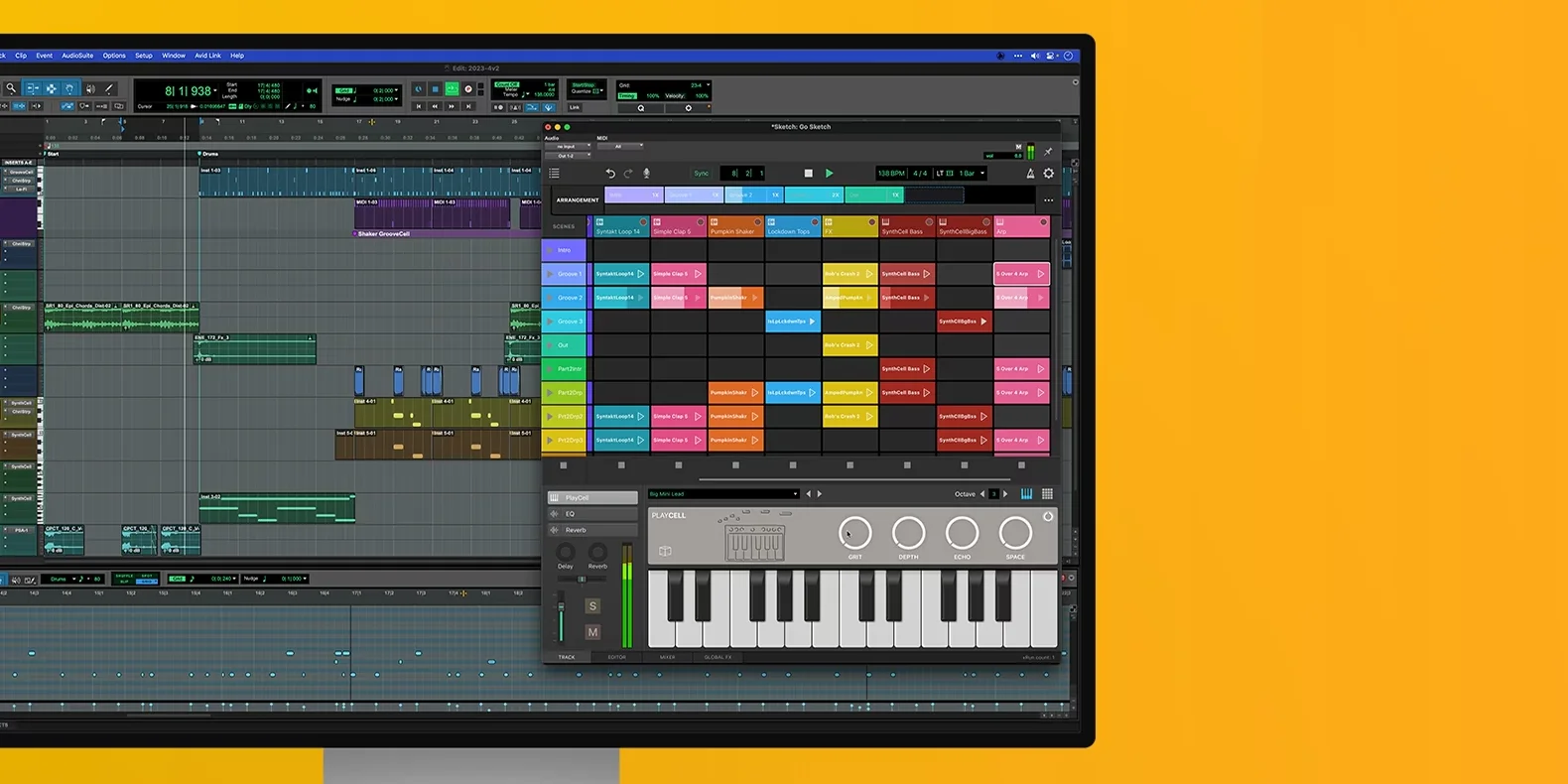Open Sketch settings gear icon
This screenshot has height=784, width=1568.
1048,174
